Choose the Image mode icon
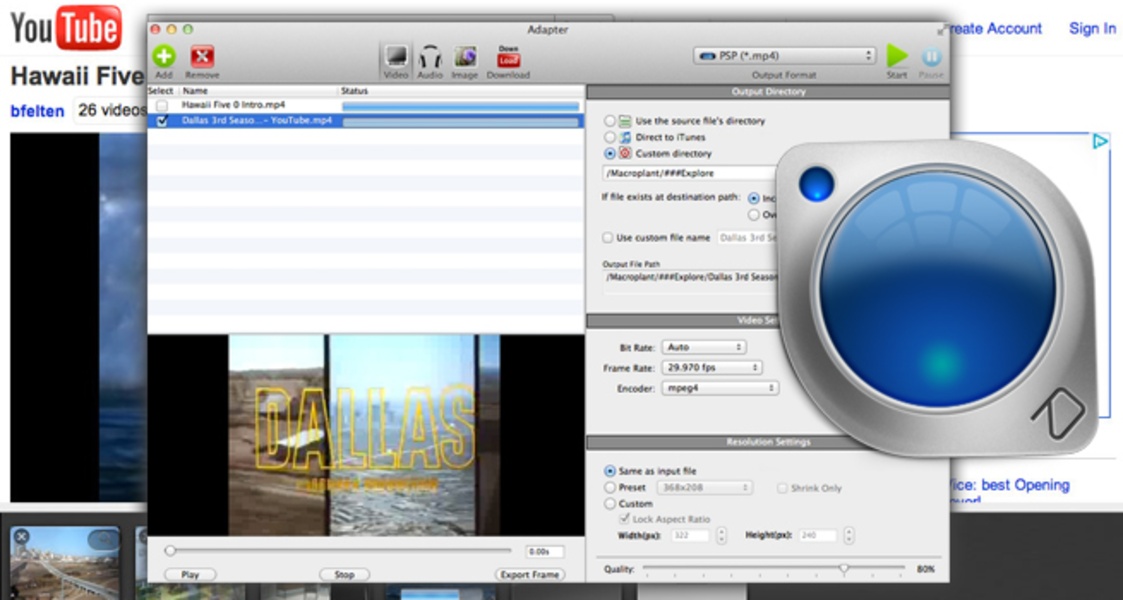The width and height of the screenshot is (1123, 600). pos(465,57)
